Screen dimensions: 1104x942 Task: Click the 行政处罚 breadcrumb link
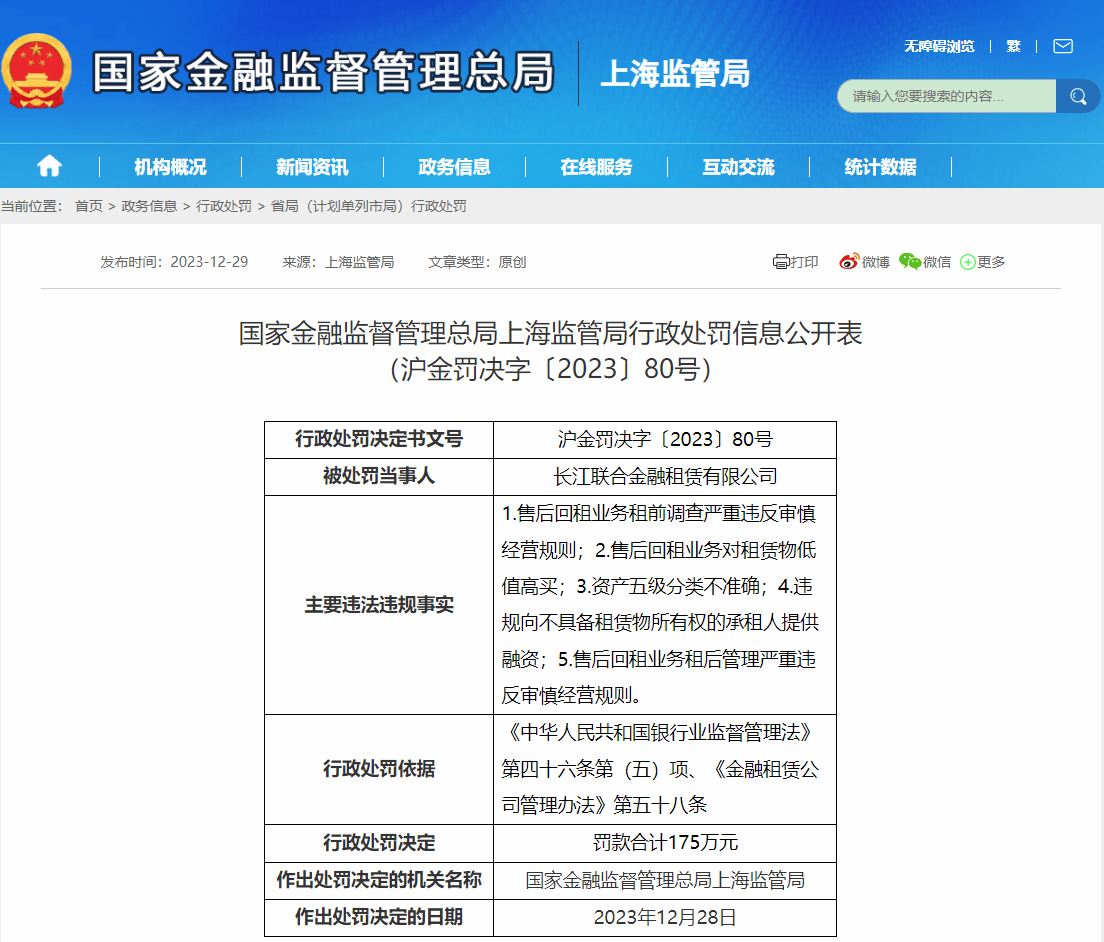click(x=224, y=206)
